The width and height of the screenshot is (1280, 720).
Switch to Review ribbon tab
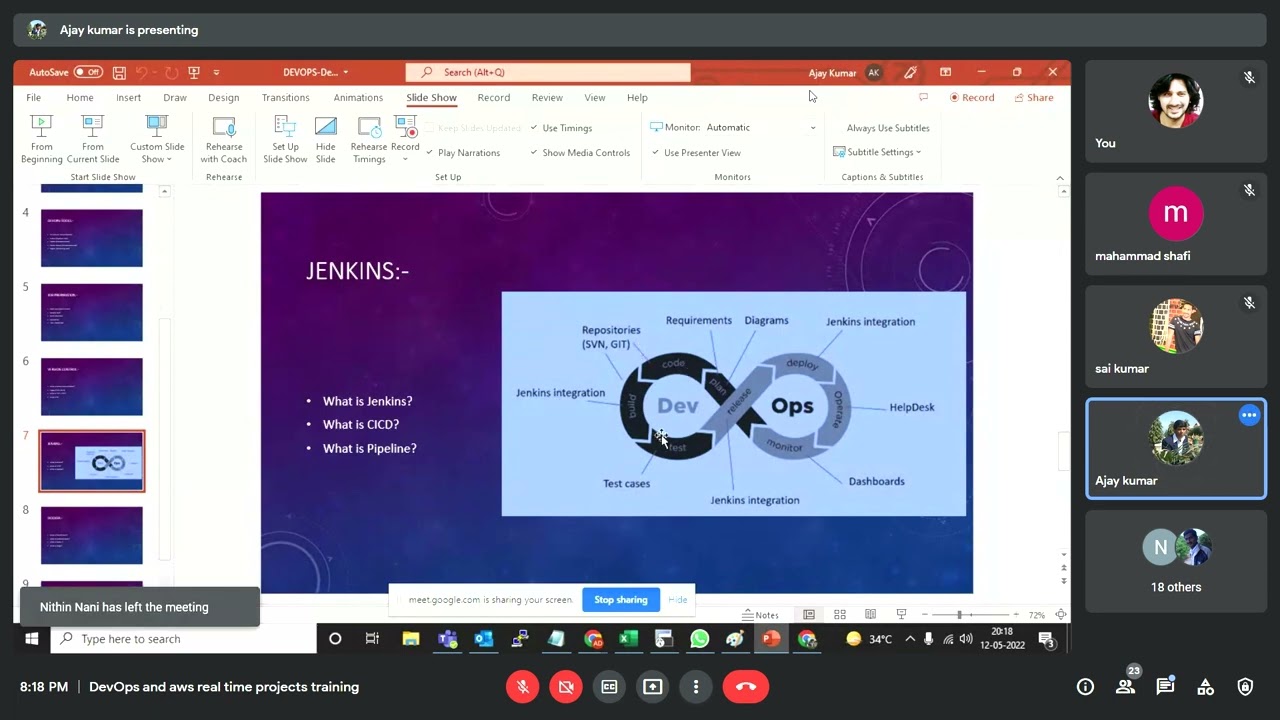[x=547, y=98]
